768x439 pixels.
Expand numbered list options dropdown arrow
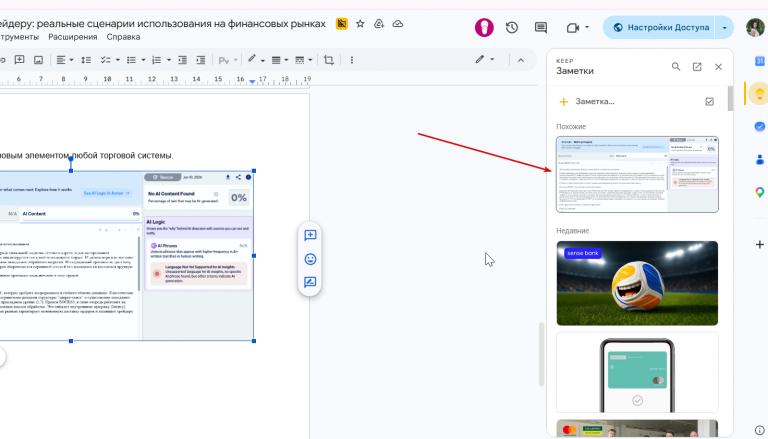coord(168,60)
